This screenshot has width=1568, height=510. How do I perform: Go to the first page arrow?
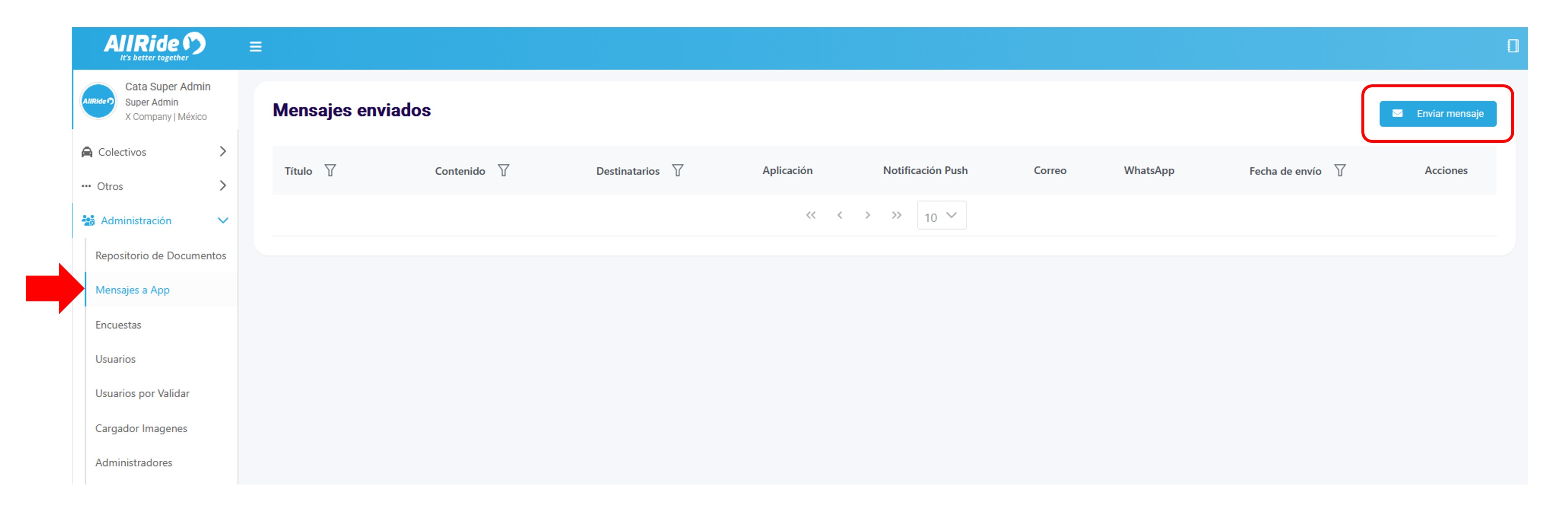(x=810, y=216)
